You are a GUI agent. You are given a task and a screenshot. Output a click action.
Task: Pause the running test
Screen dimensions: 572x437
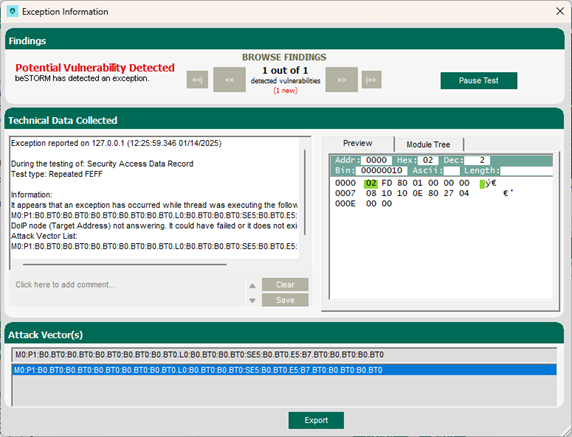pyautogui.click(x=479, y=81)
